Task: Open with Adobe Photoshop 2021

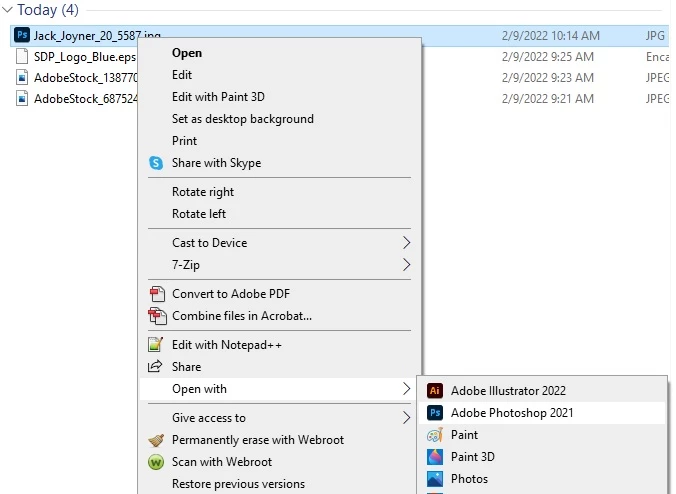Action: pyautogui.click(x=542, y=413)
